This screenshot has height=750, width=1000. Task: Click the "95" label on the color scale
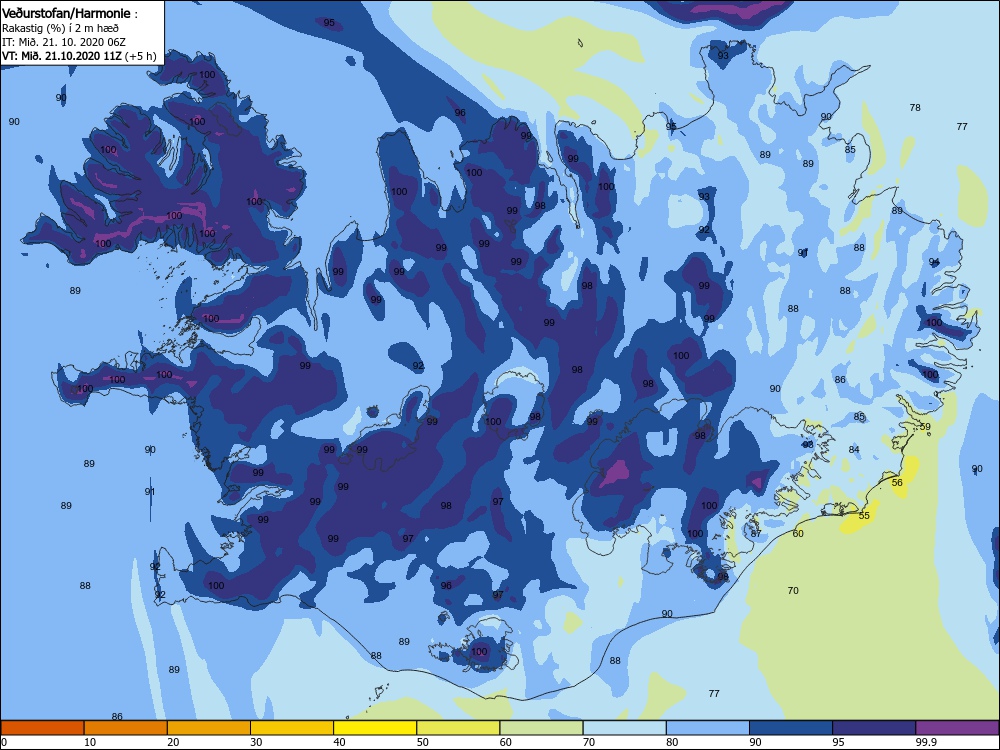[x=839, y=742]
